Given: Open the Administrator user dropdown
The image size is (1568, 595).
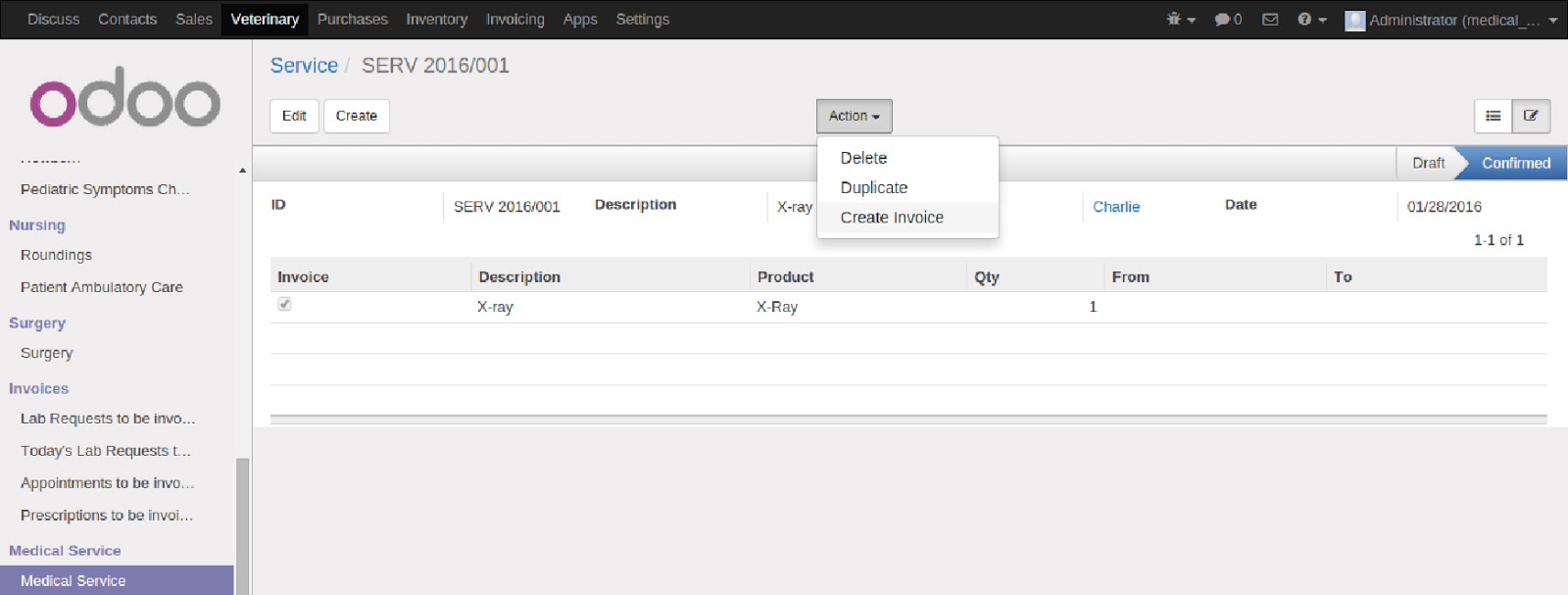Looking at the screenshot, I should 1452,20.
